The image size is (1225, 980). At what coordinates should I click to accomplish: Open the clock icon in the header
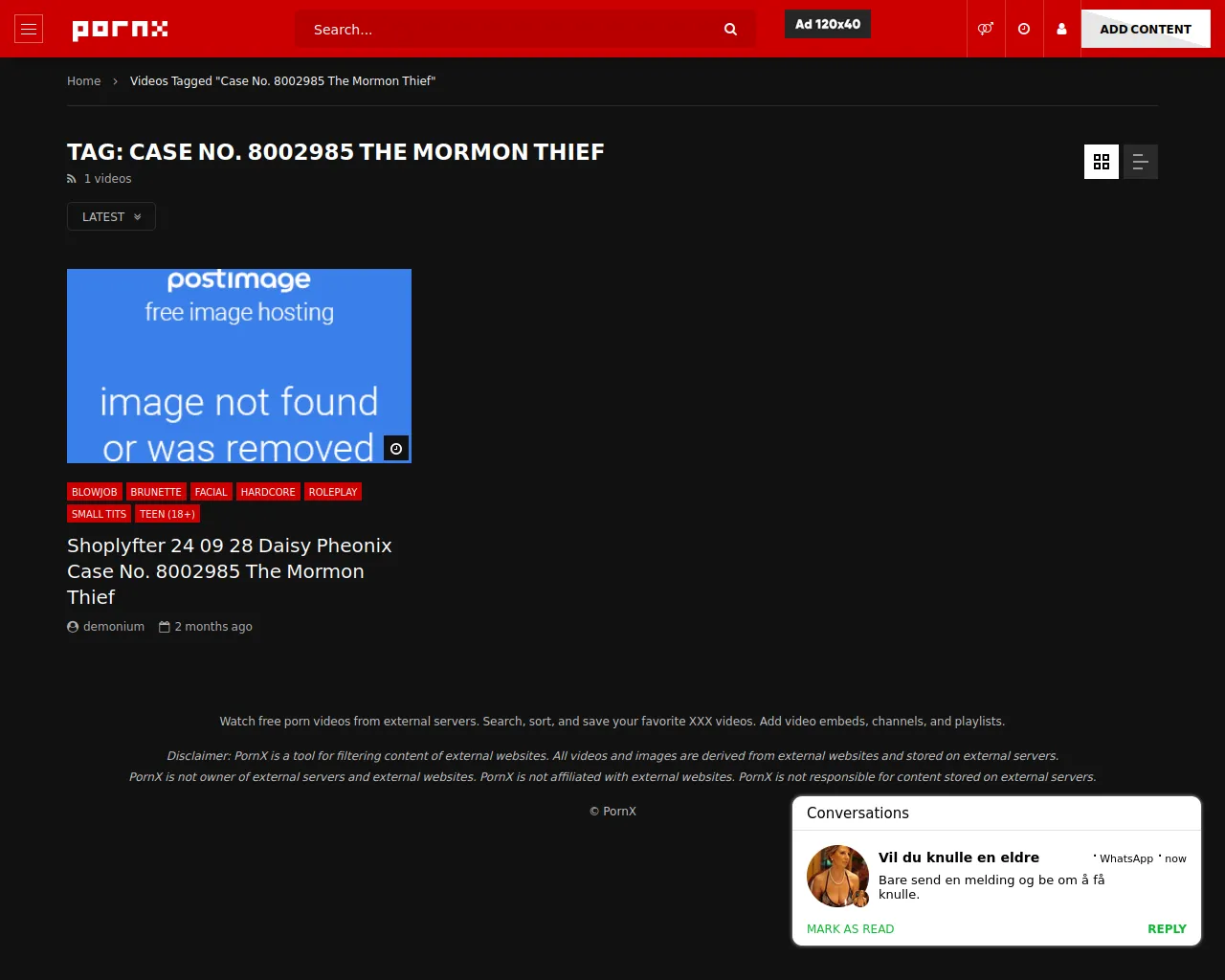click(x=1024, y=29)
